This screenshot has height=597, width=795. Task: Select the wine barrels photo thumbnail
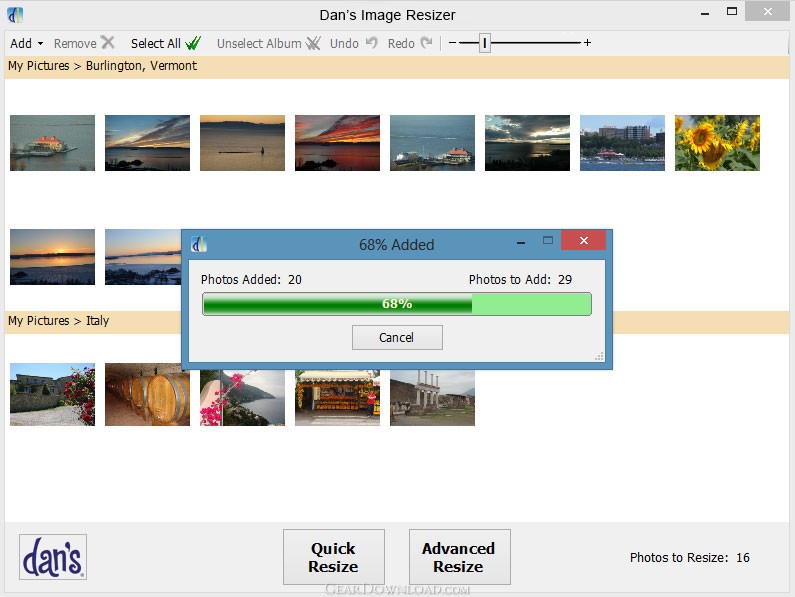[148, 394]
